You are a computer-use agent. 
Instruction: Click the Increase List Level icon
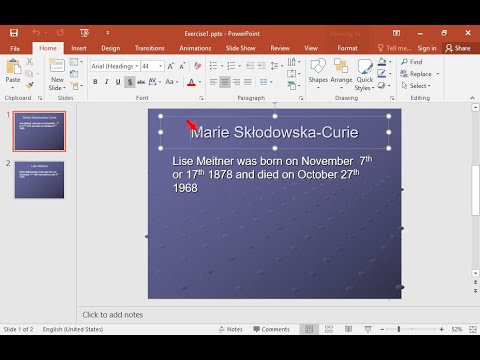[x=262, y=66]
